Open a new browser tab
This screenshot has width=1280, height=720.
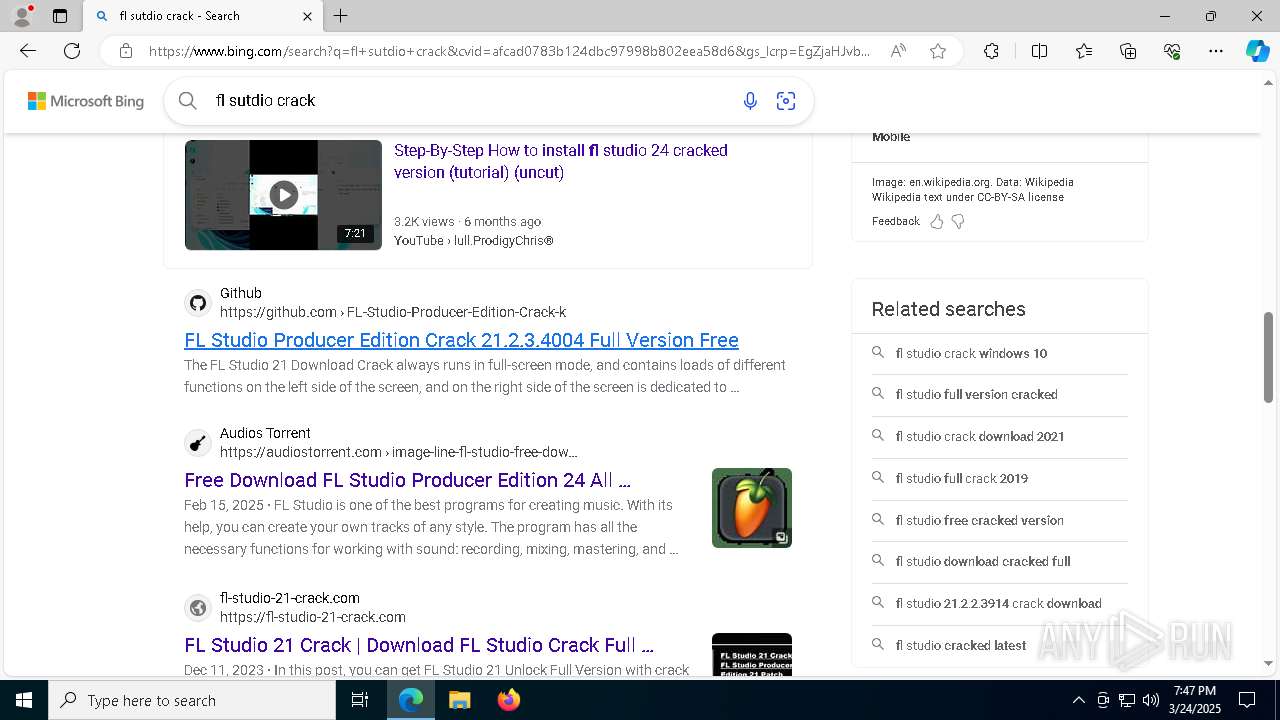[341, 16]
